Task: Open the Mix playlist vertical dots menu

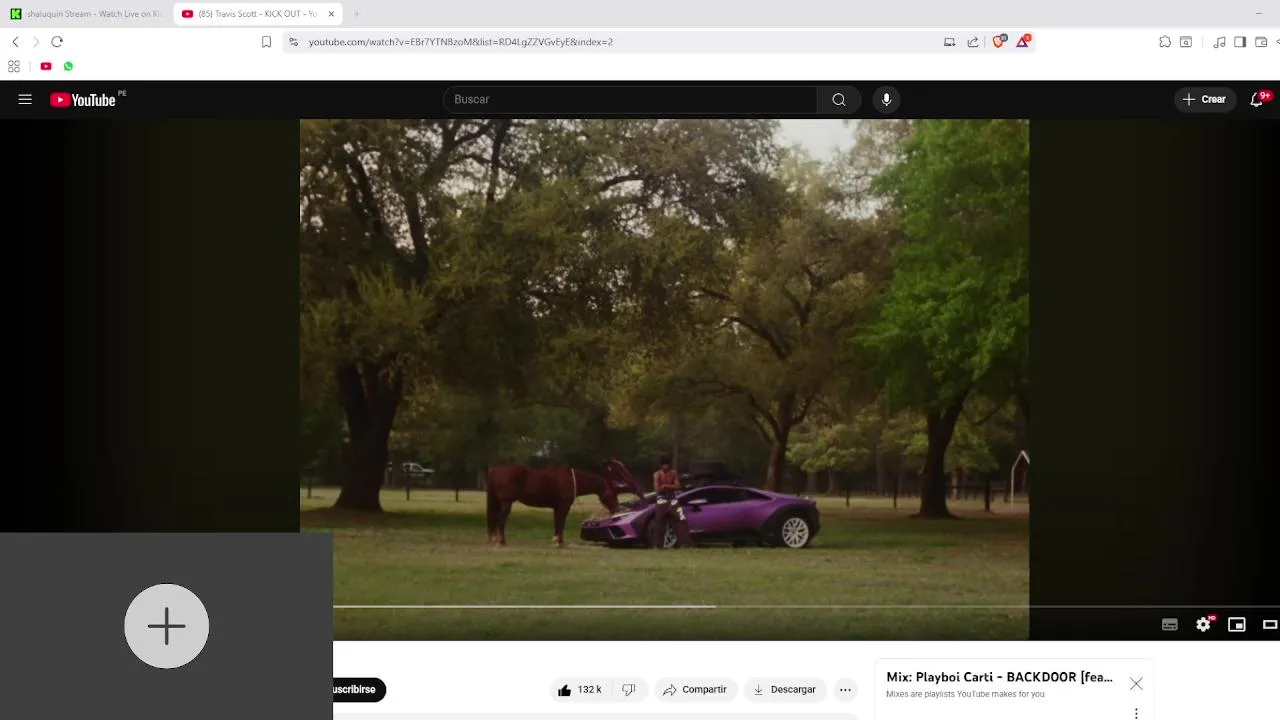Action: [x=1136, y=713]
